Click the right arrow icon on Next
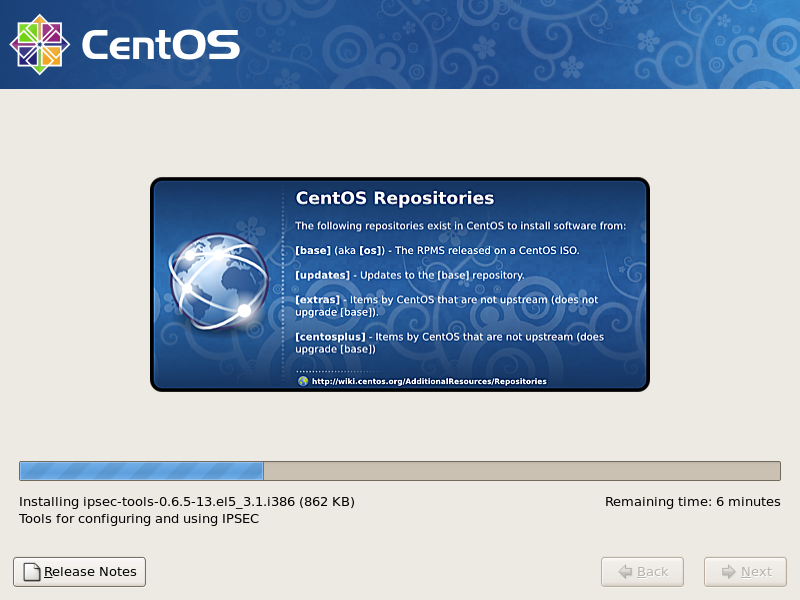This screenshot has height=600, width=800. click(x=729, y=571)
